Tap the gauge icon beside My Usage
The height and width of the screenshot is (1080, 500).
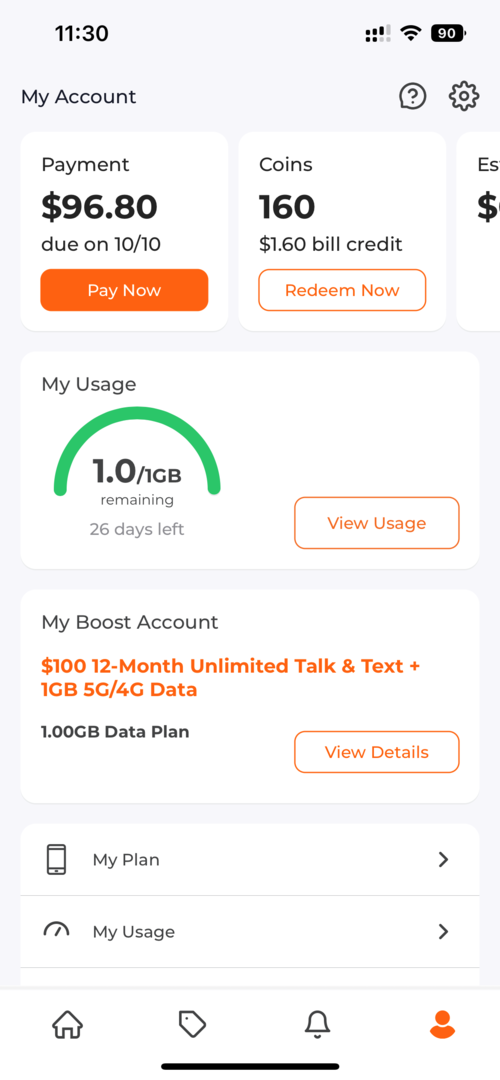(x=56, y=931)
